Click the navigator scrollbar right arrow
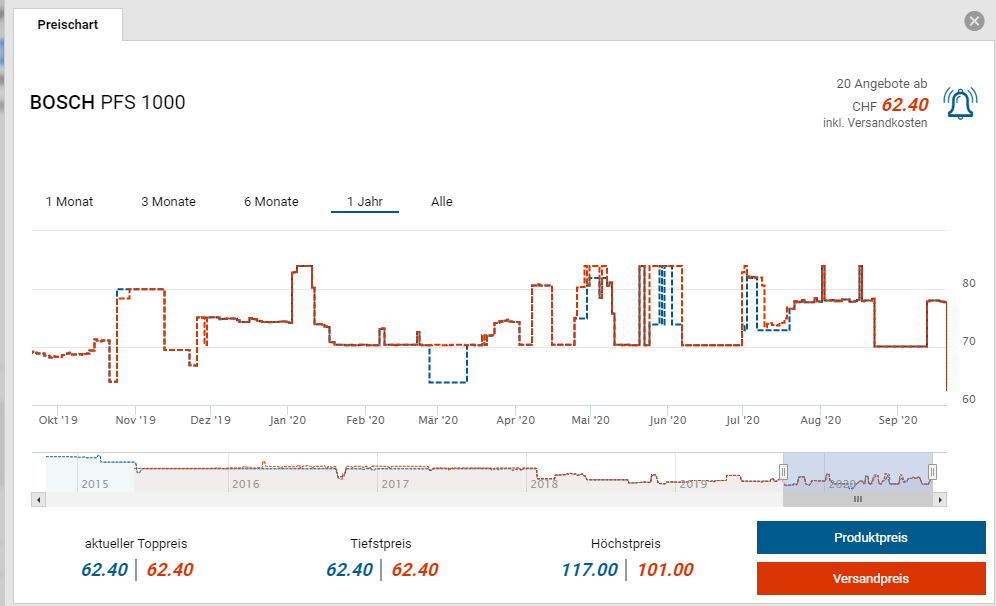 pos(941,498)
